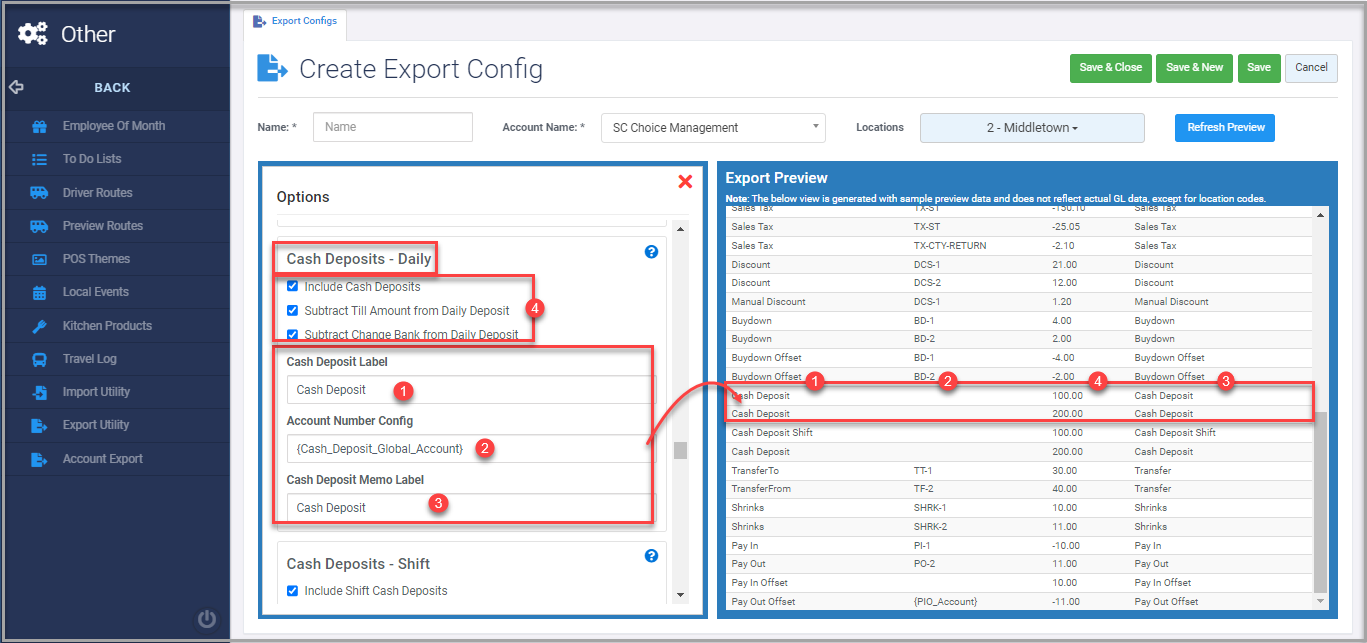The image size is (1367, 643).
Task: Click the Cancel button
Action: [1311, 68]
